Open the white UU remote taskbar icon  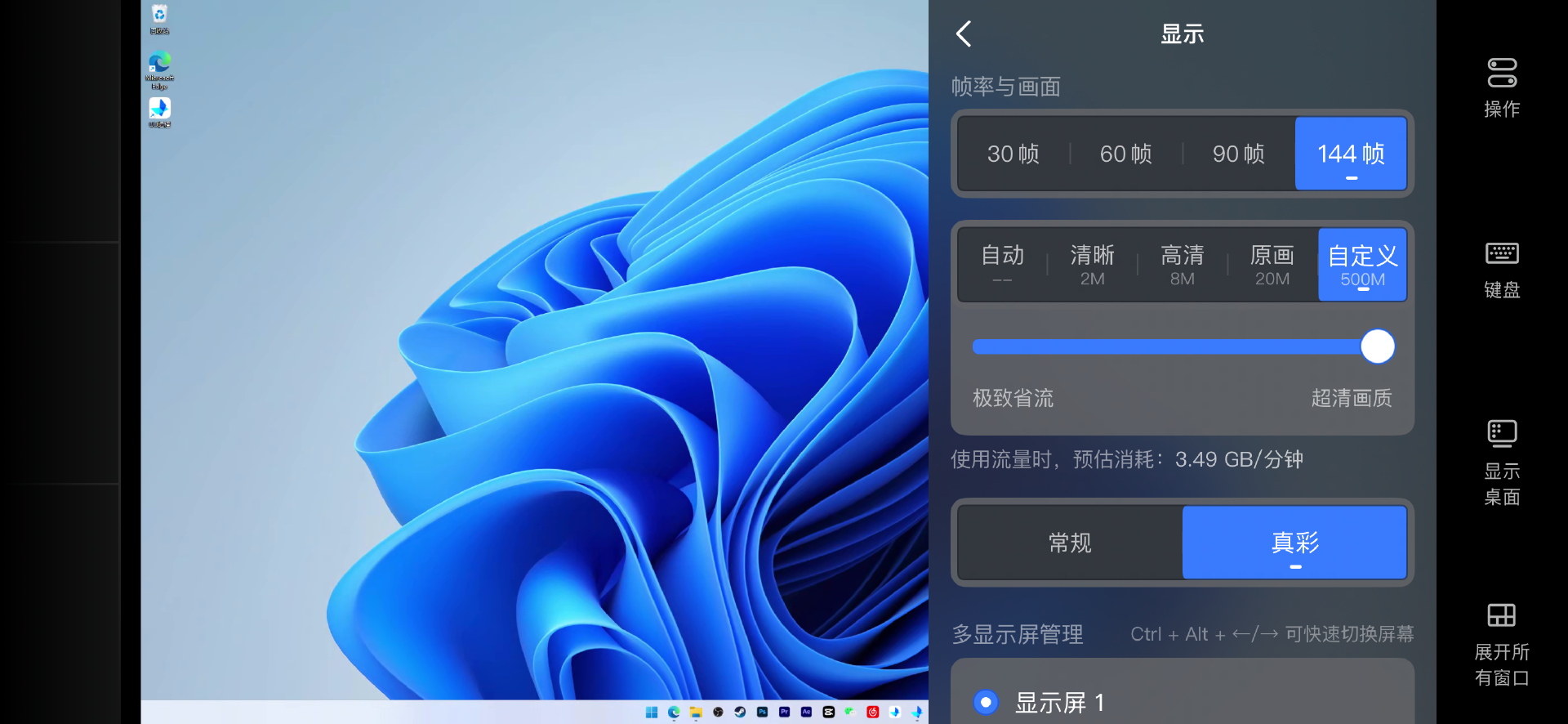[x=895, y=712]
